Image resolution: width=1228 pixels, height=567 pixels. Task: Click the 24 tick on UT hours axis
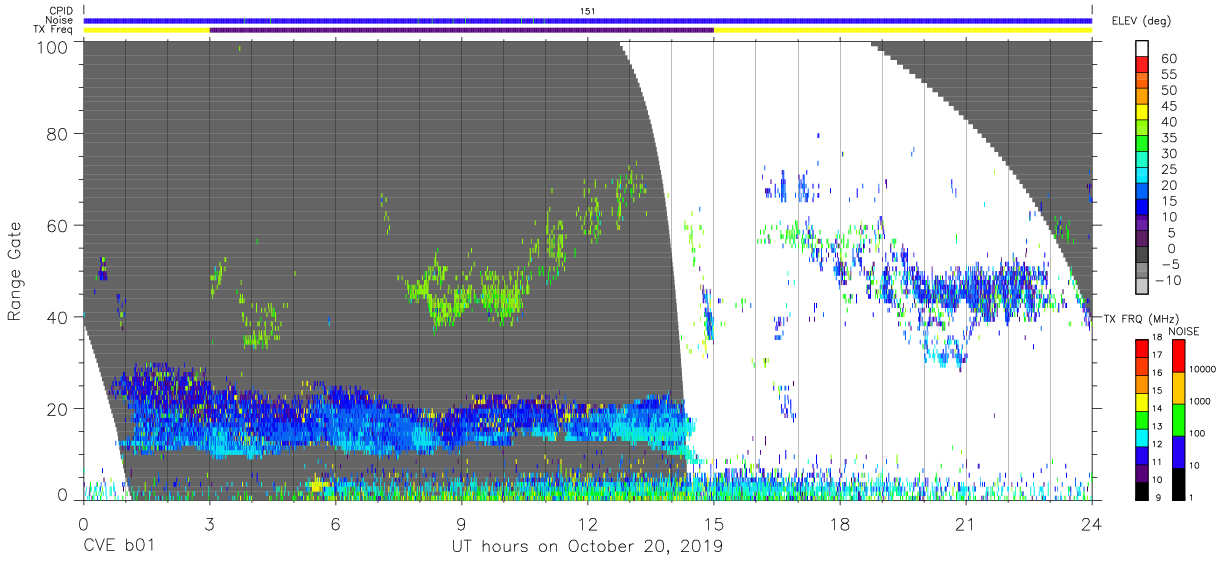(x=1091, y=525)
